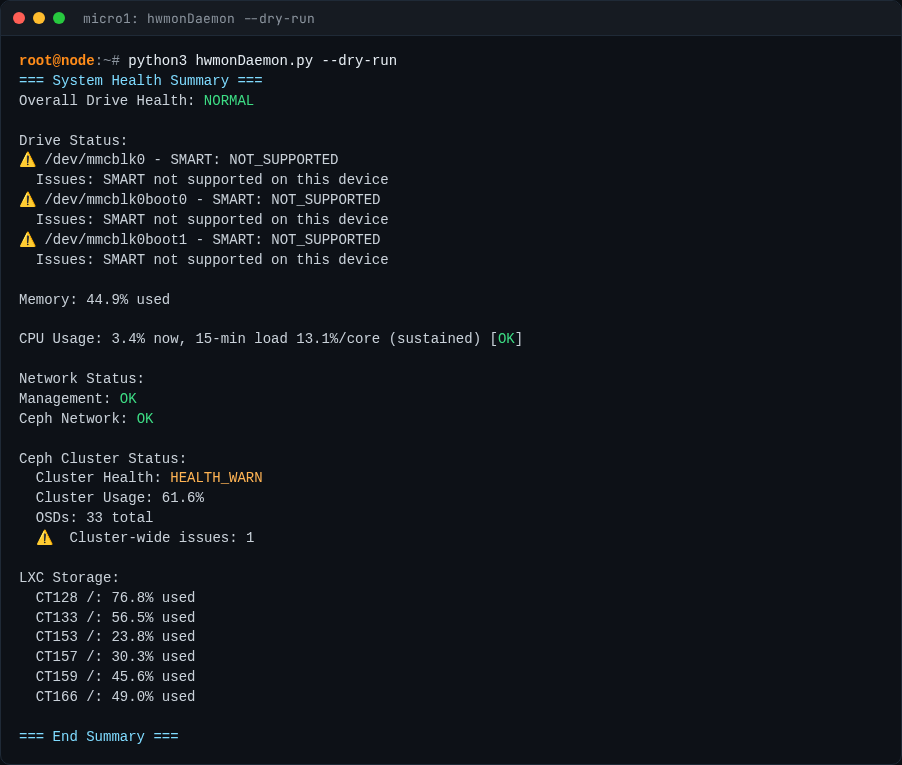Viewport: 902px width, 765px height.
Task: Click the '/dev/mmcblk0 - SMART: NOT_SUPPORTED' line
Action: coord(192,160)
